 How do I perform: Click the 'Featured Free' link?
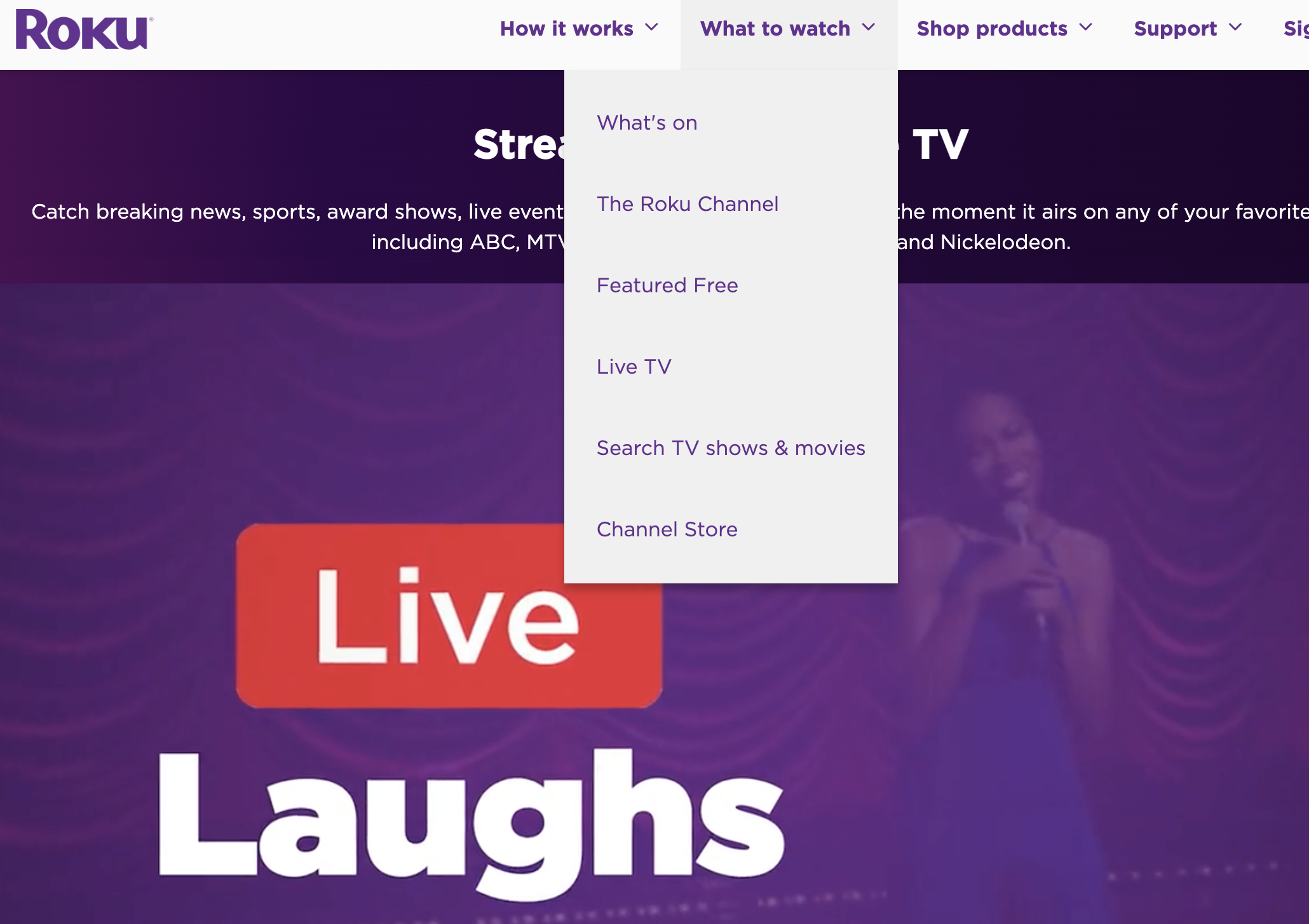click(666, 285)
